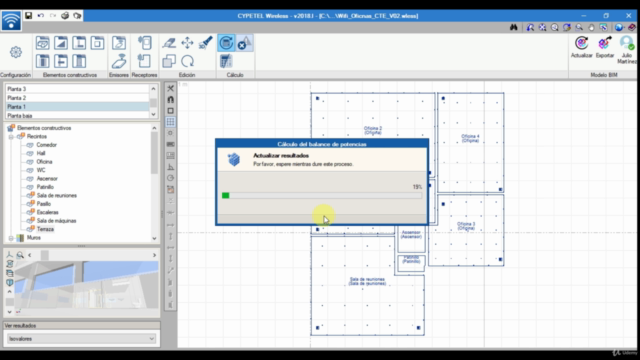Click the Exportar icon
The height and width of the screenshot is (360, 640).
click(604, 43)
